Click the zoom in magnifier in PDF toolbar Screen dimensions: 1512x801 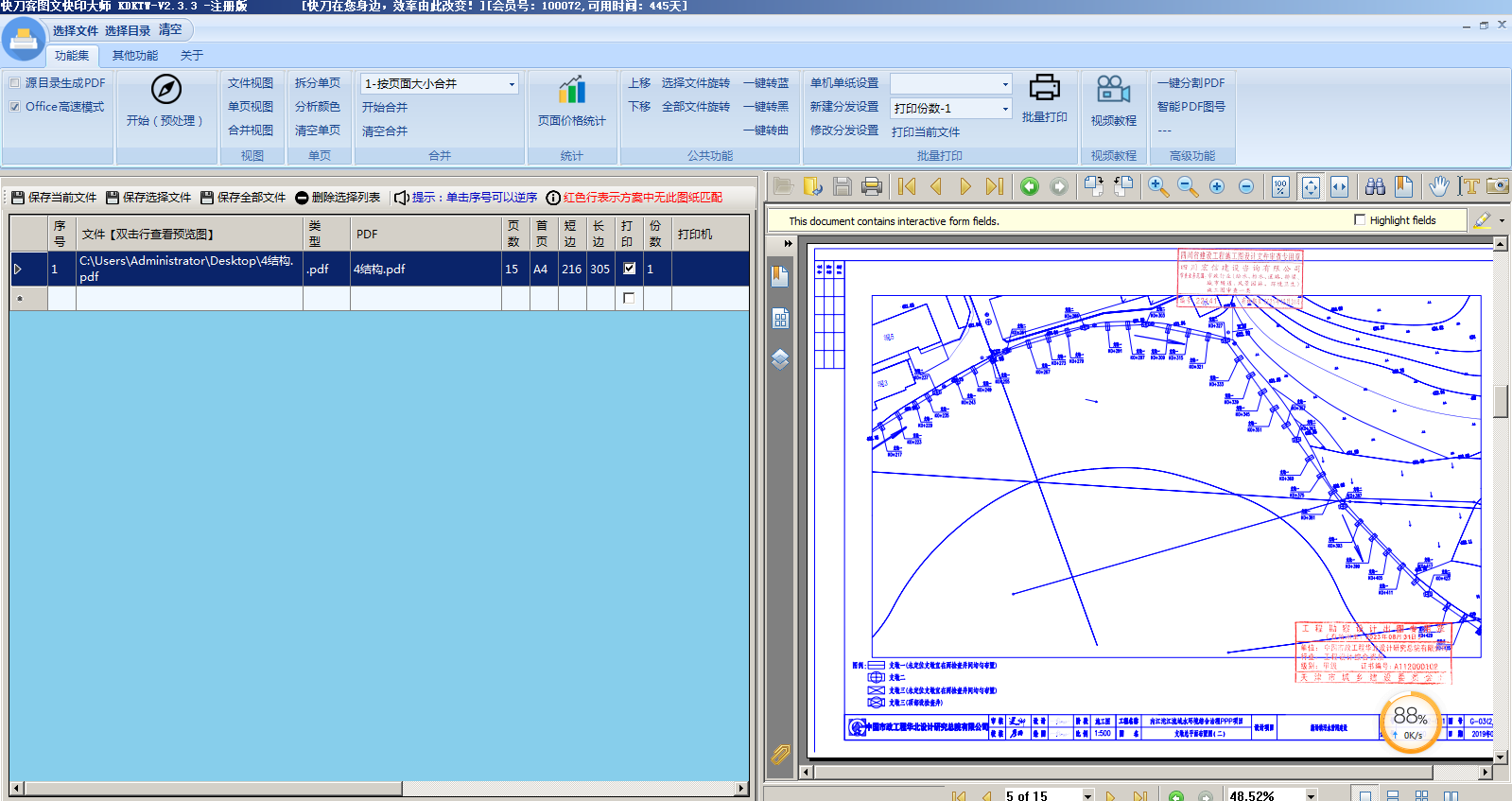[x=1157, y=187]
